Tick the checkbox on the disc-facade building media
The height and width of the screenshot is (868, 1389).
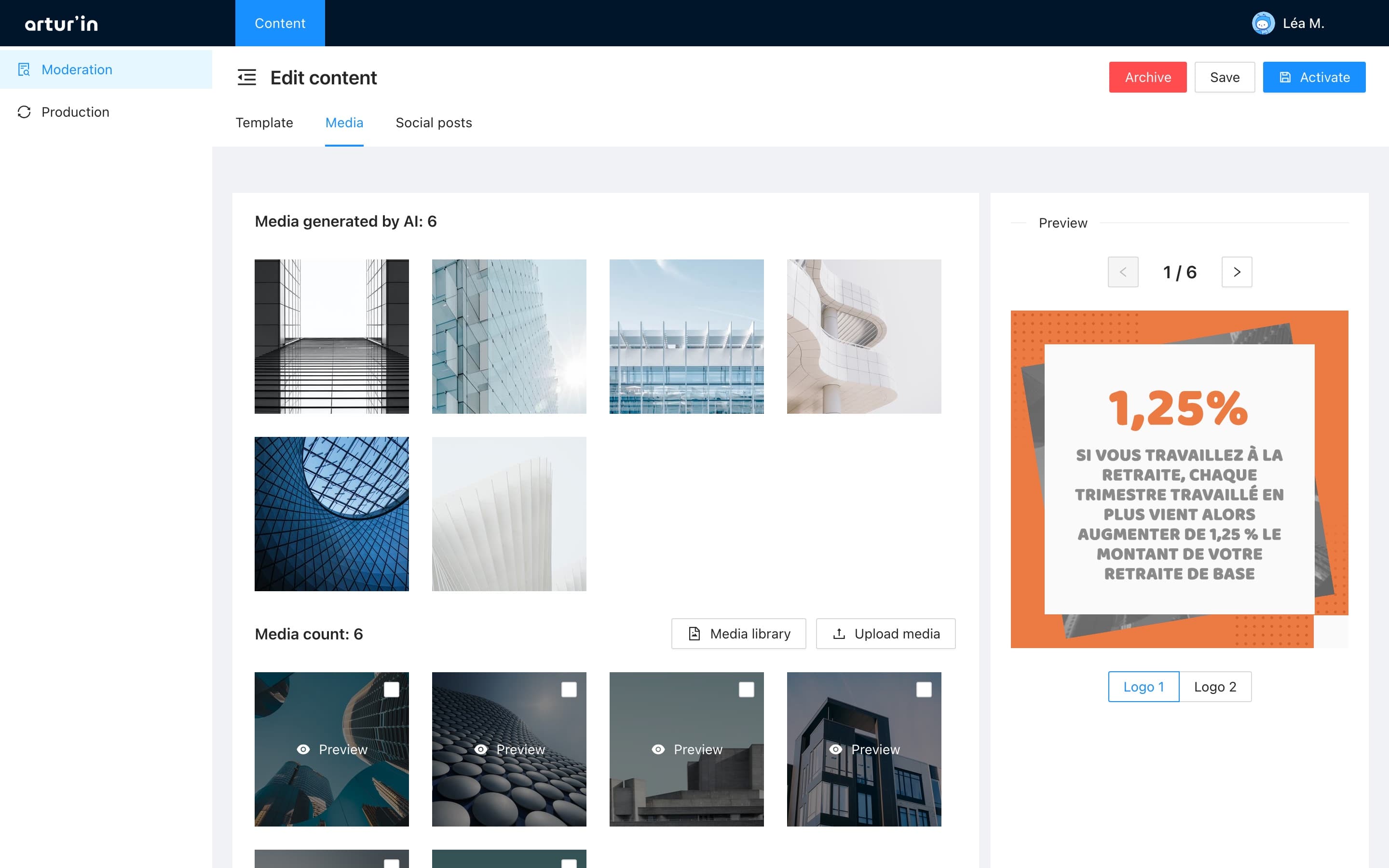[569, 690]
